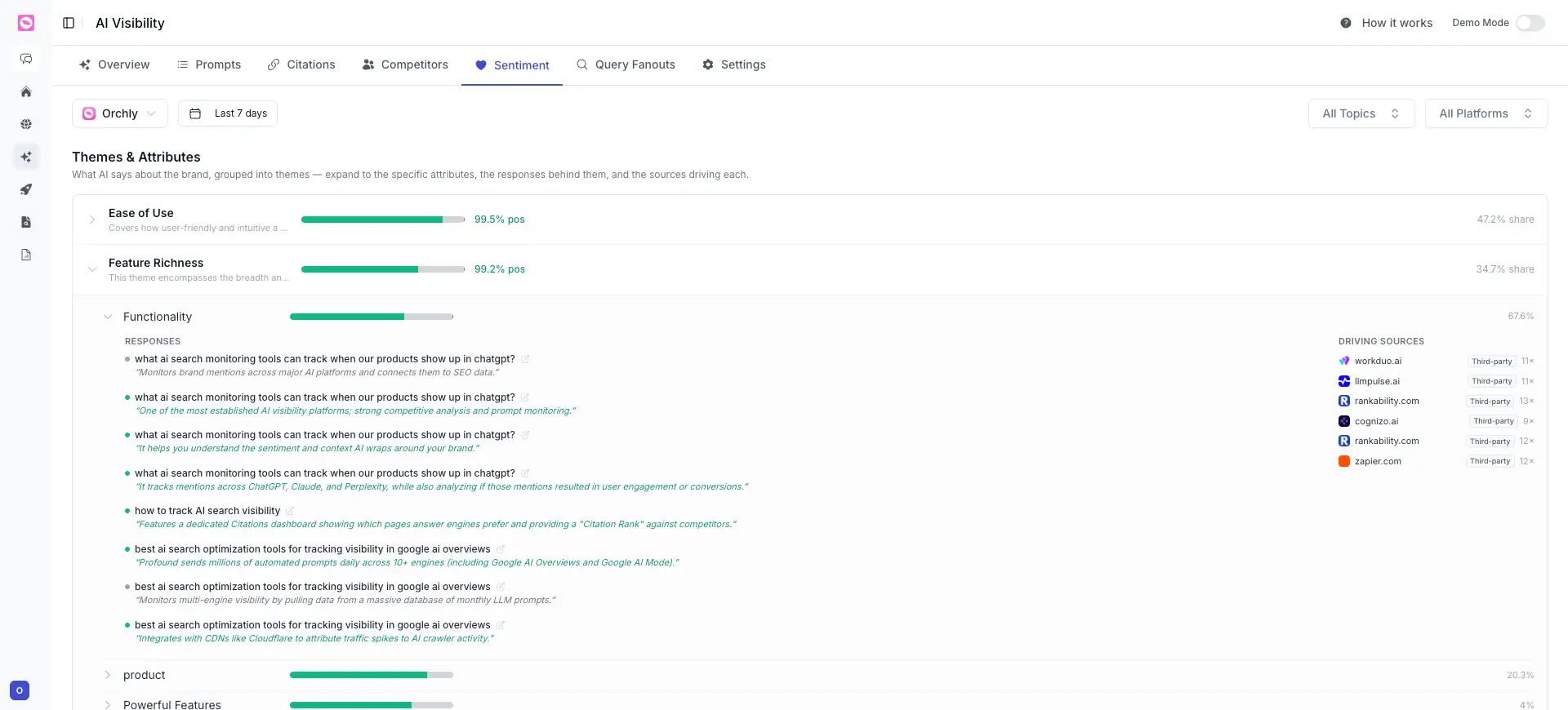Screen dimensions: 1568x710
Task: Open external link for 'how to track AI search visibility'
Action: click(290, 511)
